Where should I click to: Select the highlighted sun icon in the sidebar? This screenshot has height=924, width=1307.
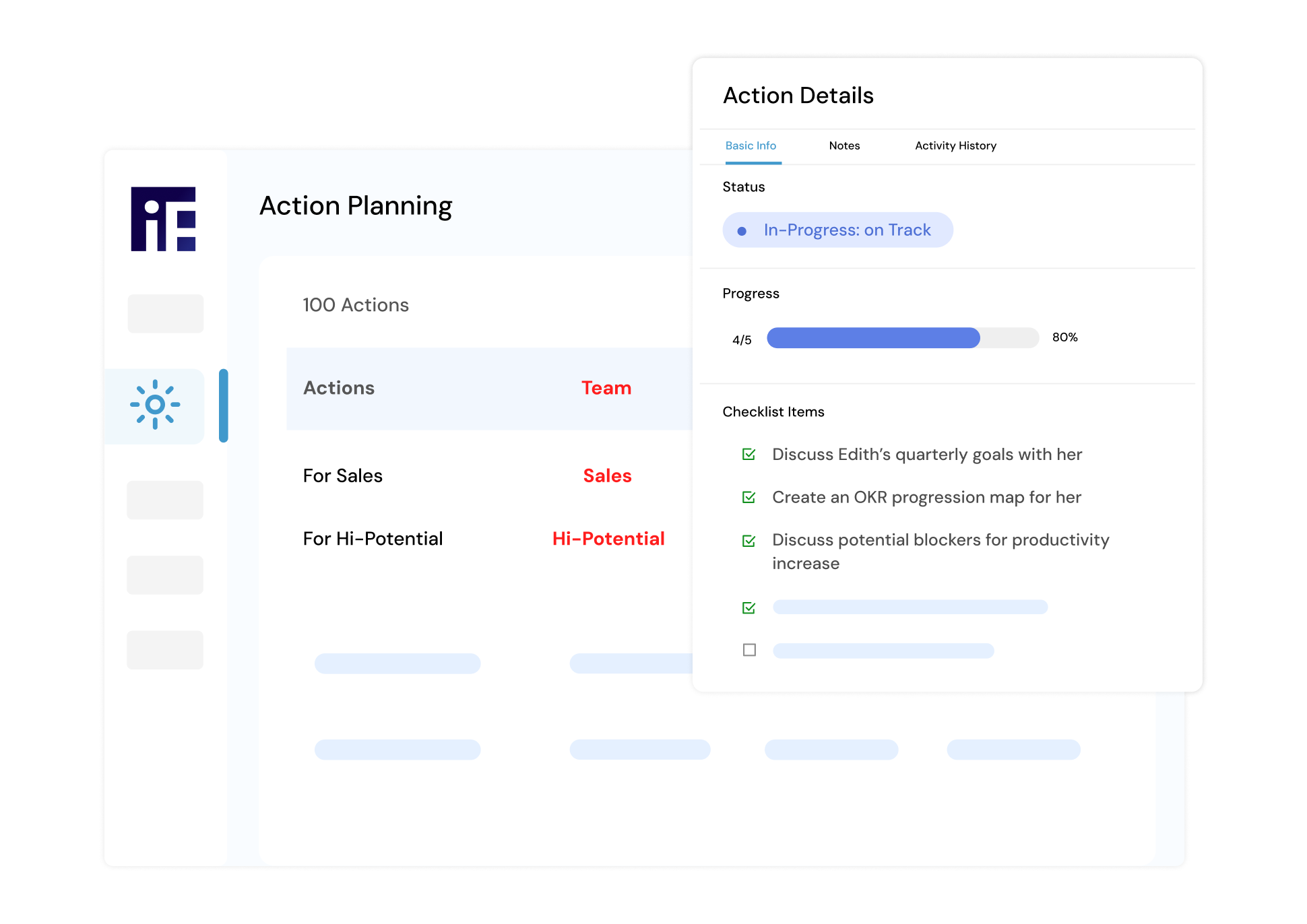point(155,405)
